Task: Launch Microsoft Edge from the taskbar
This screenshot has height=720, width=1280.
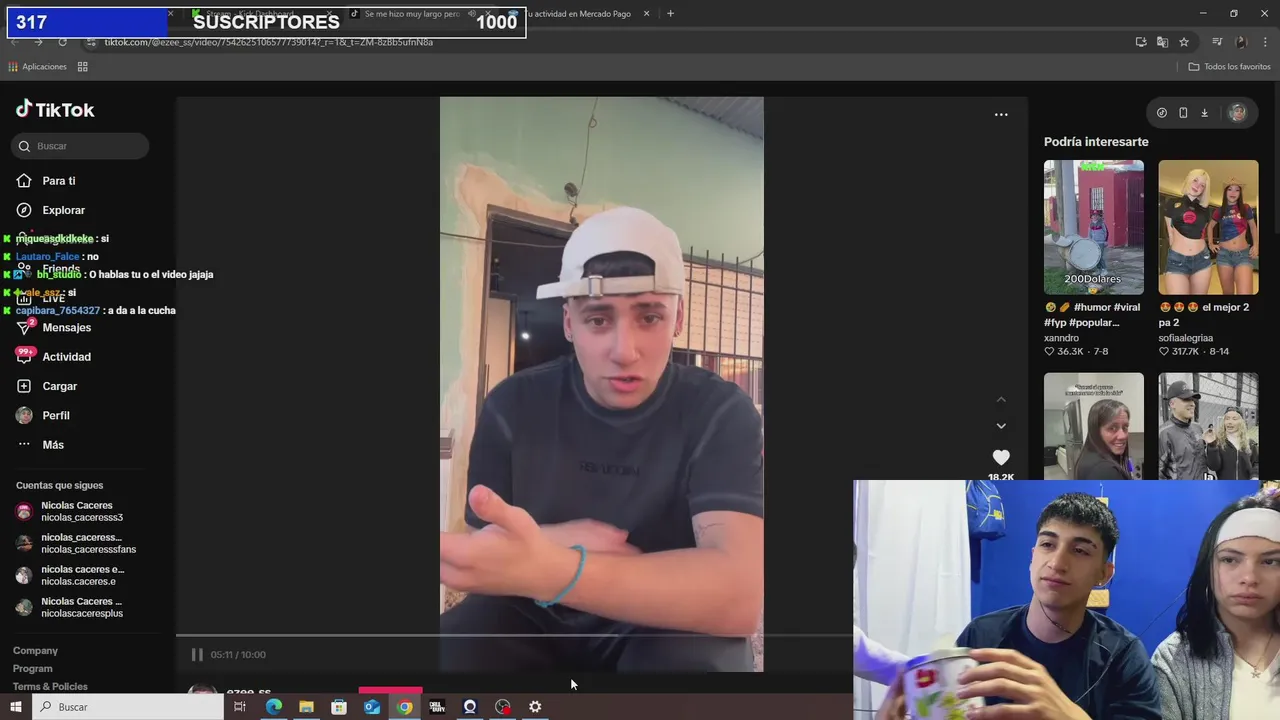Action: (x=273, y=707)
